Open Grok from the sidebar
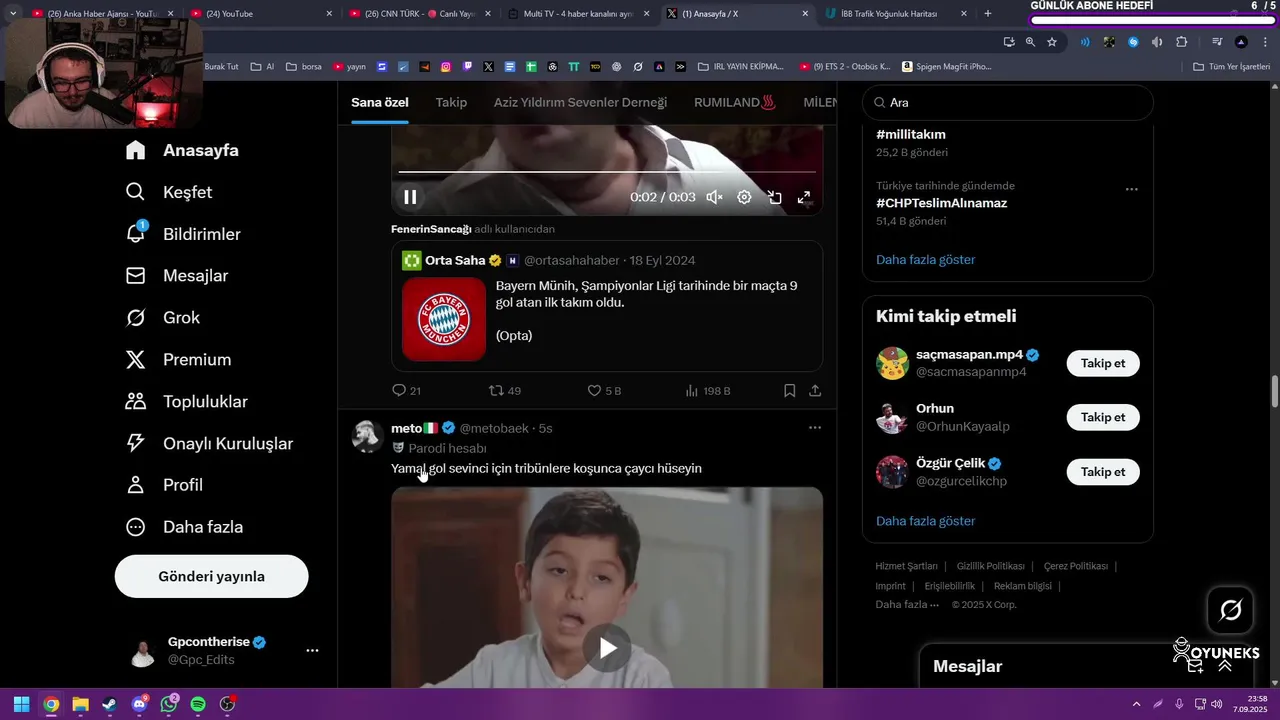1280x720 pixels. [x=163, y=318]
